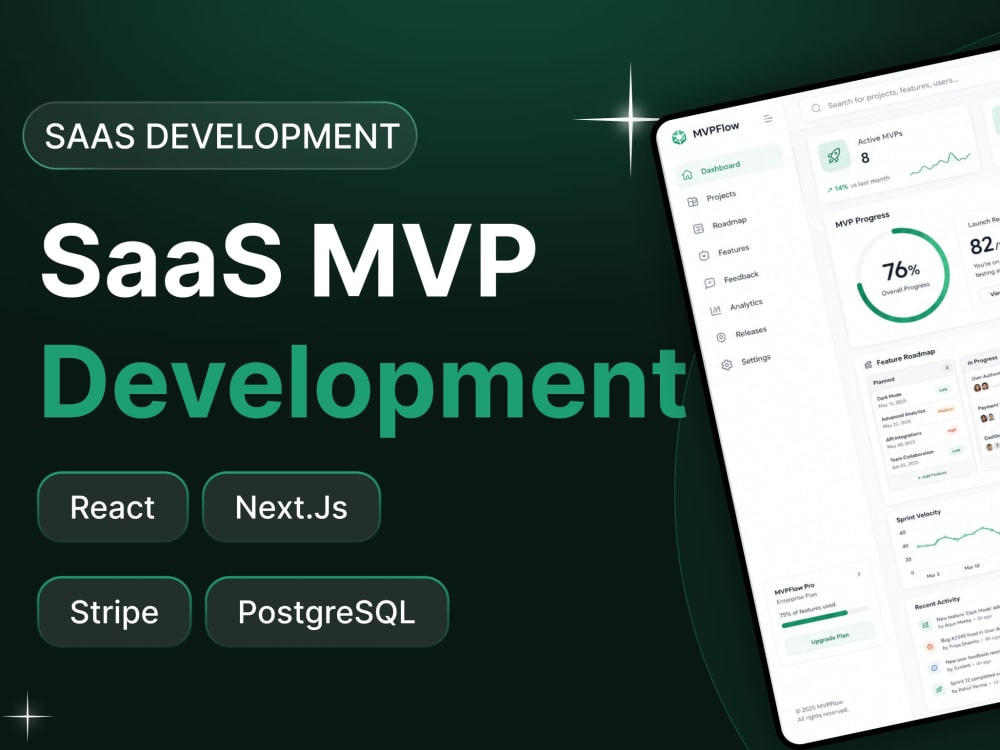Click the Active MVPs sparkline chart
1000x750 pixels.
tap(940, 163)
